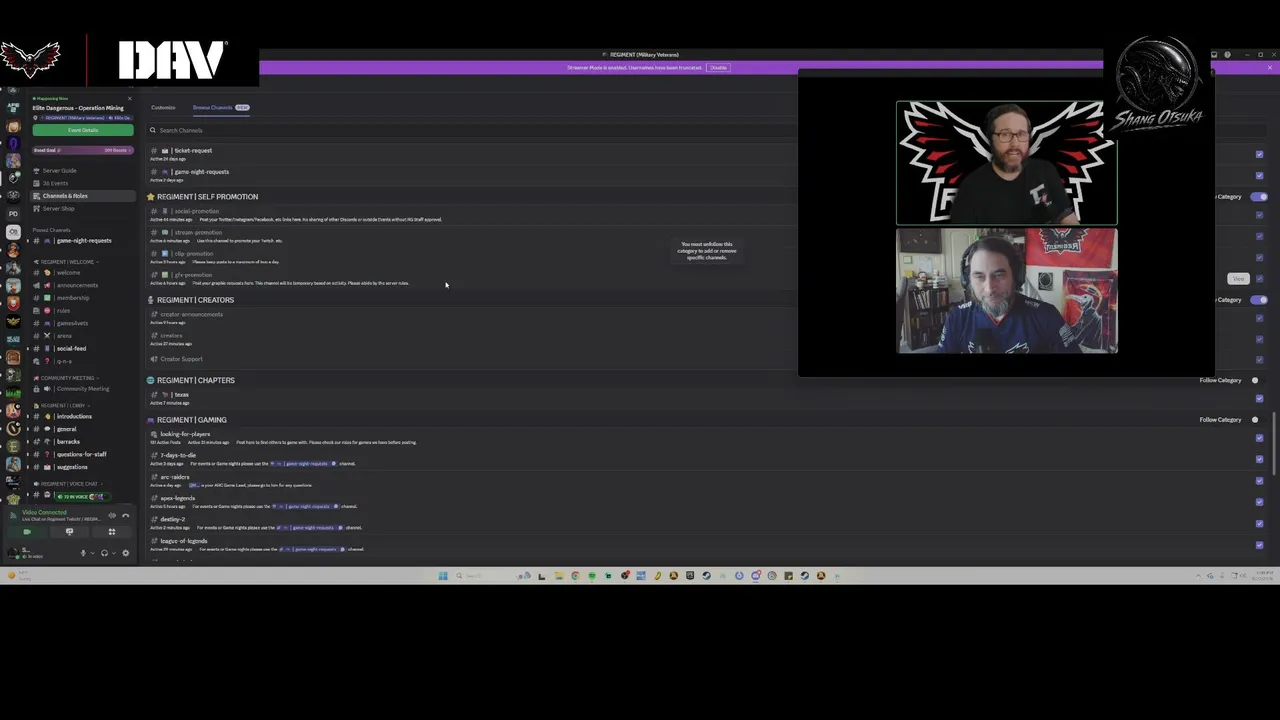Screen dimensions: 1280x720
Task: Open User Settings gear
Action: (x=125, y=553)
